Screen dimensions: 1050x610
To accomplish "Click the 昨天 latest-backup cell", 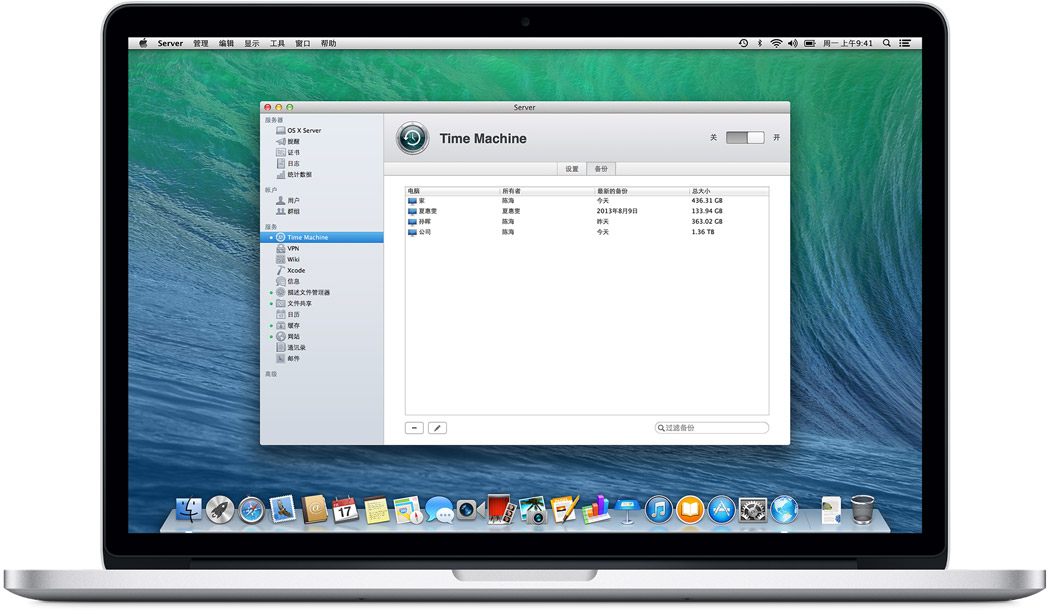I will (603, 222).
